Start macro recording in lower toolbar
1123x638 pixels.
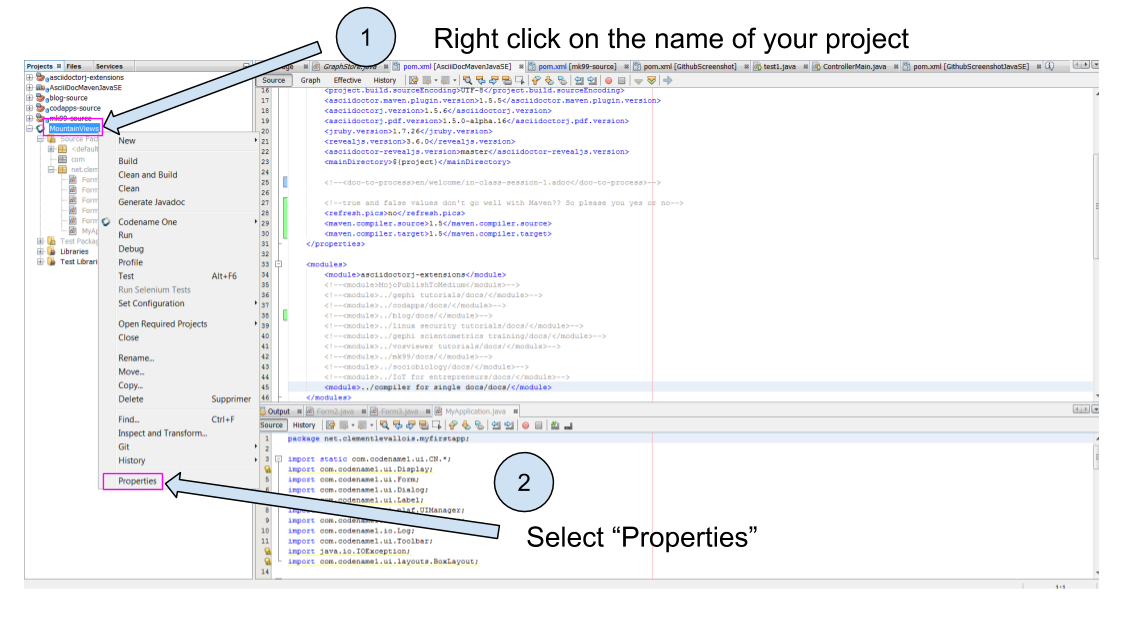click(x=526, y=425)
